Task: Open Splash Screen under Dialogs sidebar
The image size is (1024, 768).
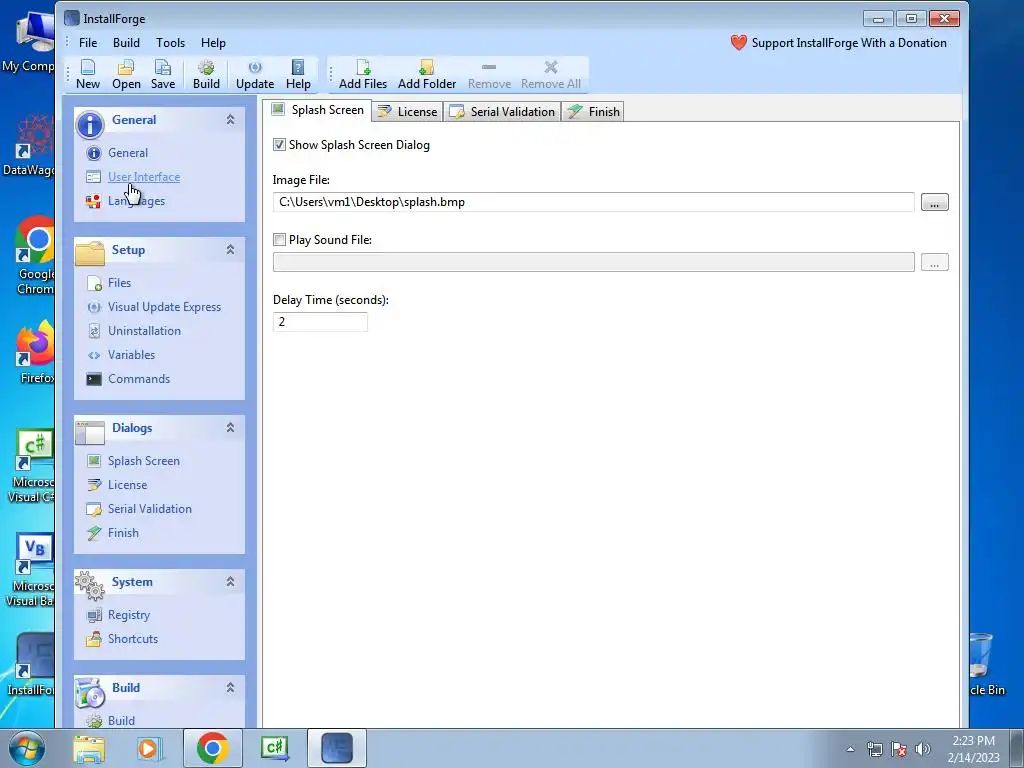Action: click(144, 461)
